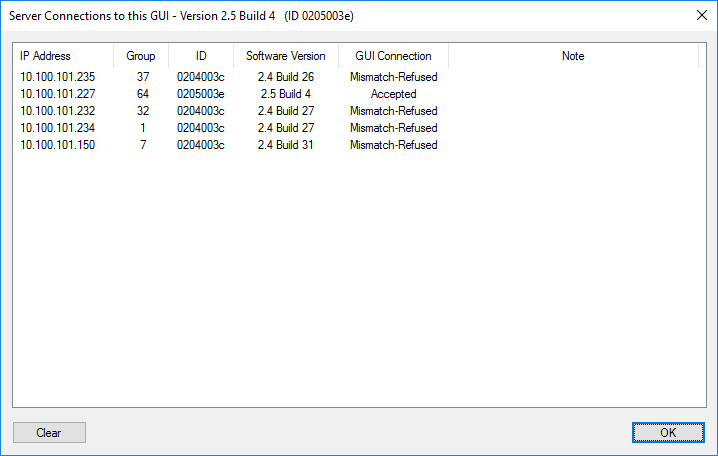Viewport: 718px width, 456px height.
Task: Click ID 0204003c in 10.100.101.150 row
Action: pyautogui.click(x=201, y=145)
